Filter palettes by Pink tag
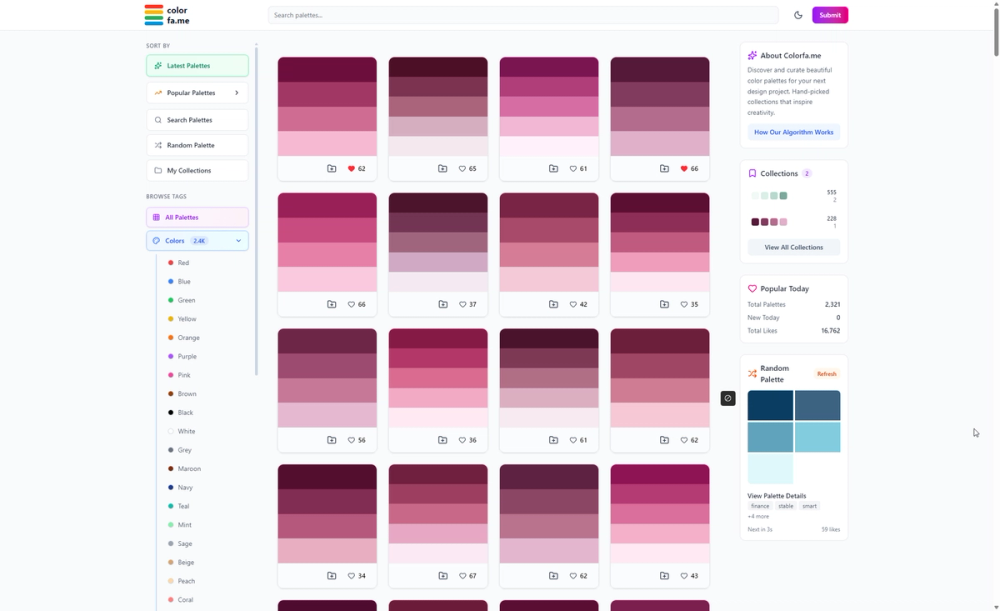Image resolution: width=1000 pixels, height=611 pixels. 184,374
